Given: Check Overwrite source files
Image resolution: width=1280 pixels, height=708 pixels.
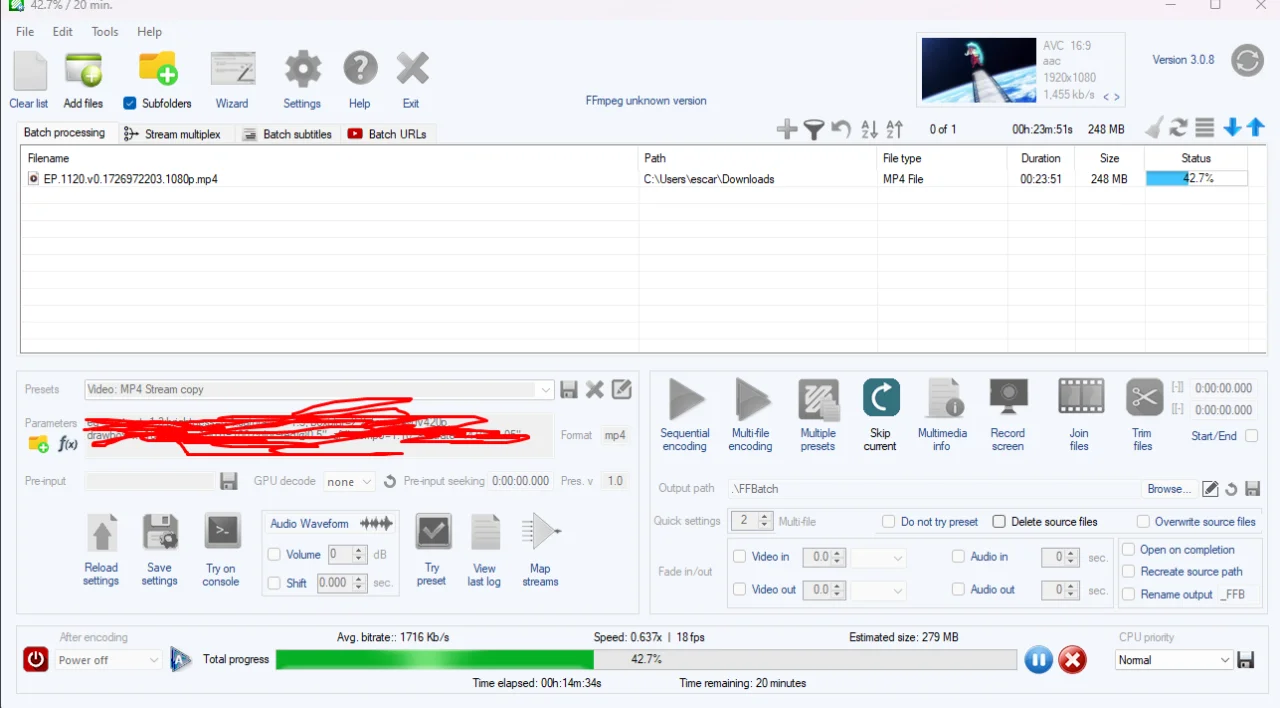Looking at the screenshot, I should coord(1144,522).
